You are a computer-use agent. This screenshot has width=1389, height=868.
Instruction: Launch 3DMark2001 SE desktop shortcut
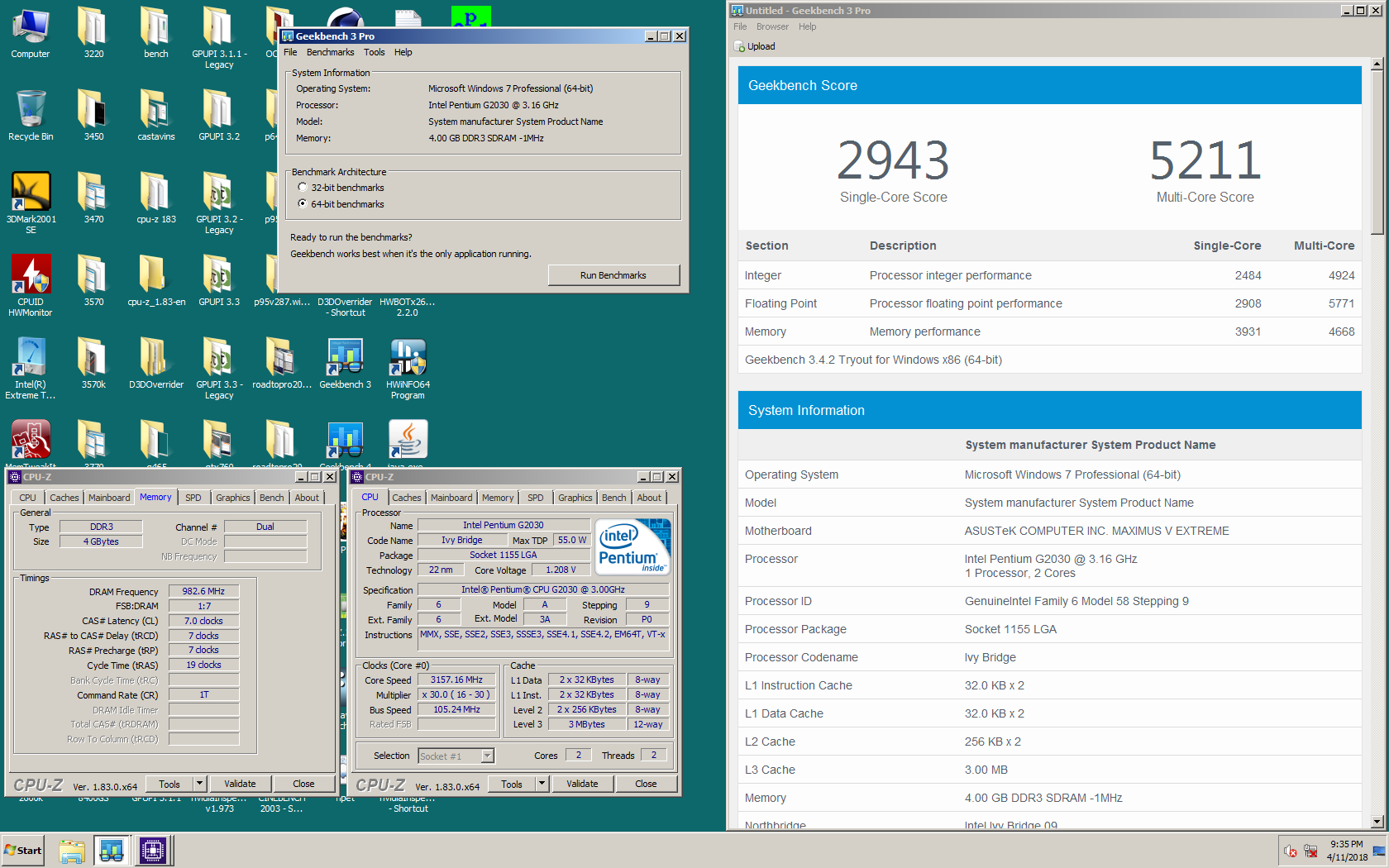point(31,203)
